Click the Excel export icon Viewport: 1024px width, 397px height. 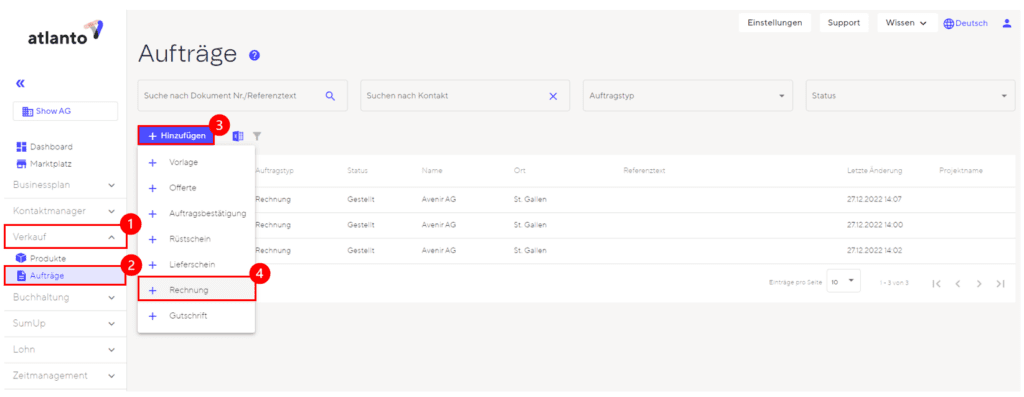pos(238,136)
